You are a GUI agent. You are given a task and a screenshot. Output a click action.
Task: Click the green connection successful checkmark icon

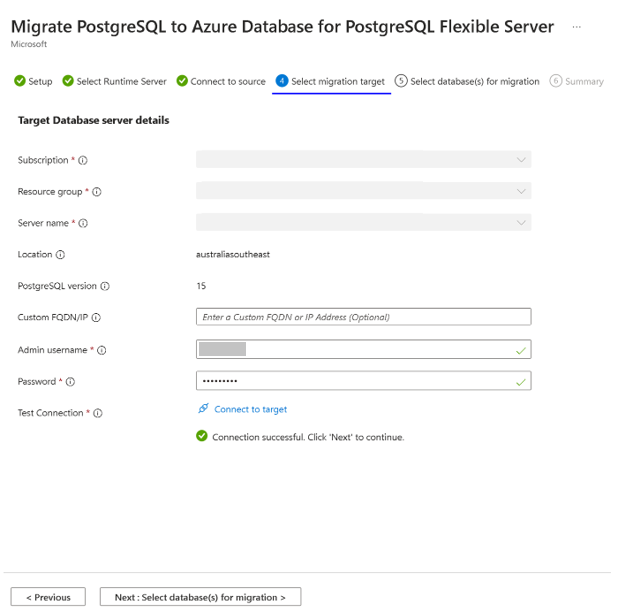[202, 436]
